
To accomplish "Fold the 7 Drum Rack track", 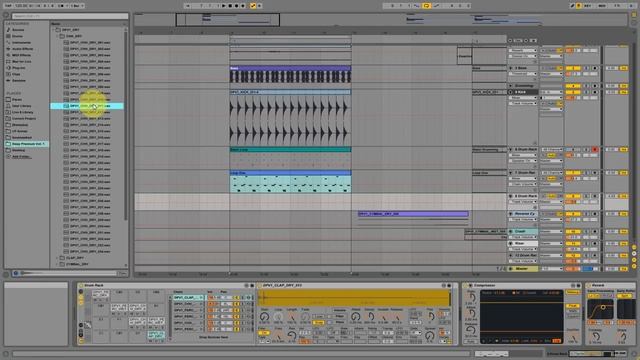I will pyautogui.click(x=511, y=173).
